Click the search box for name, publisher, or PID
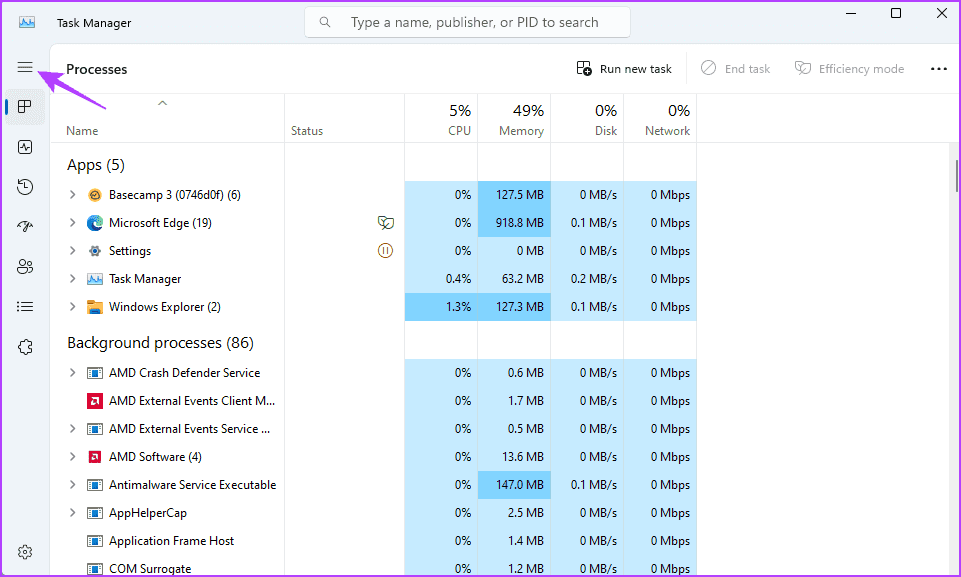This screenshot has height=577, width=961. pyautogui.click(x=467, y=23)
